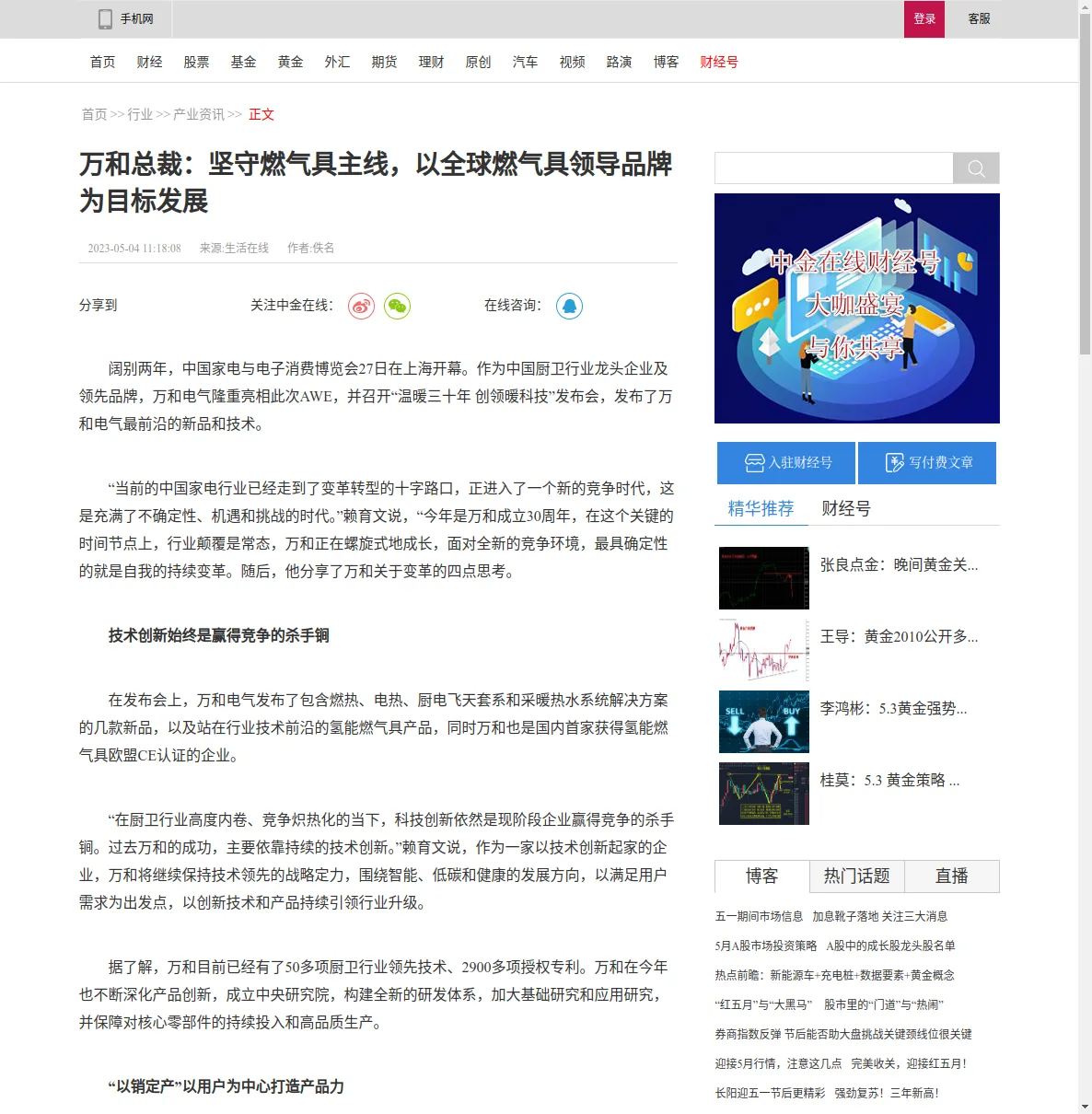Image resolution: width=1092 pixels, height=1114 pixels.
Task: Click the scrollbar up arrow
Action: (1085, 6)
